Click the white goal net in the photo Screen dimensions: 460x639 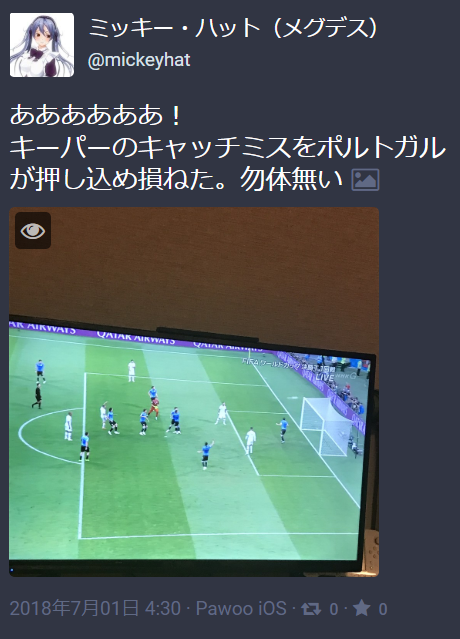(x=326, y=426)
